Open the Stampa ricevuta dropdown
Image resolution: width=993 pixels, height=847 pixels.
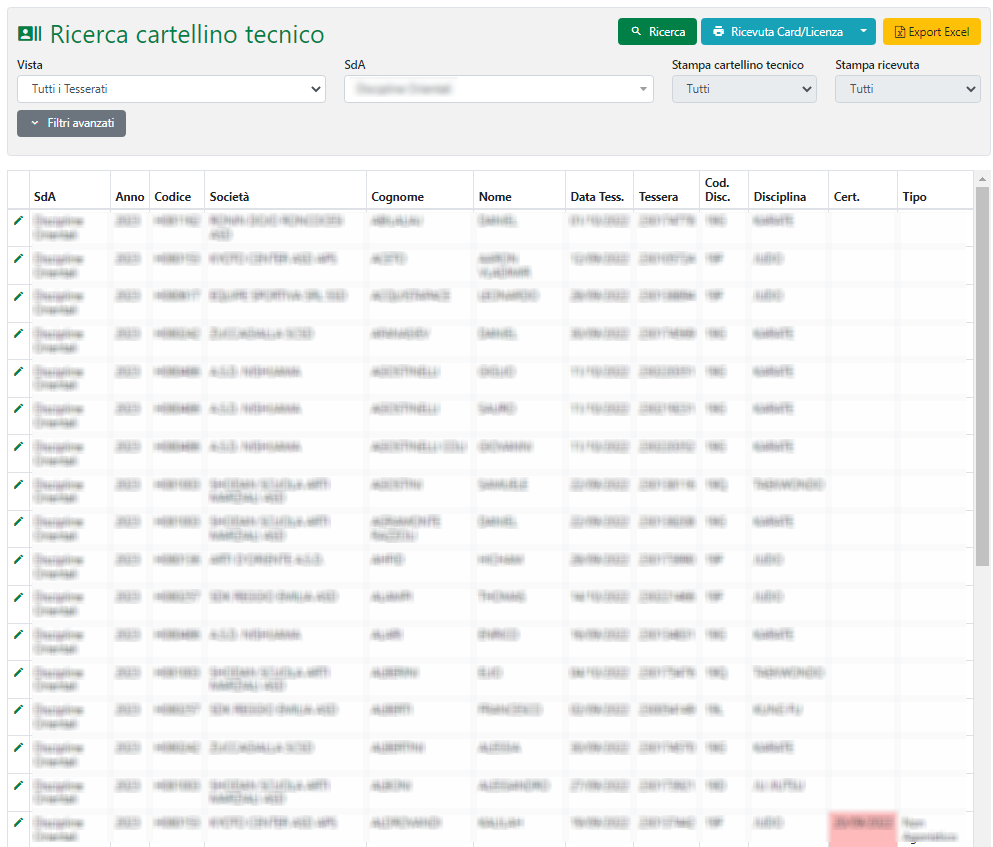coord(907,89)
